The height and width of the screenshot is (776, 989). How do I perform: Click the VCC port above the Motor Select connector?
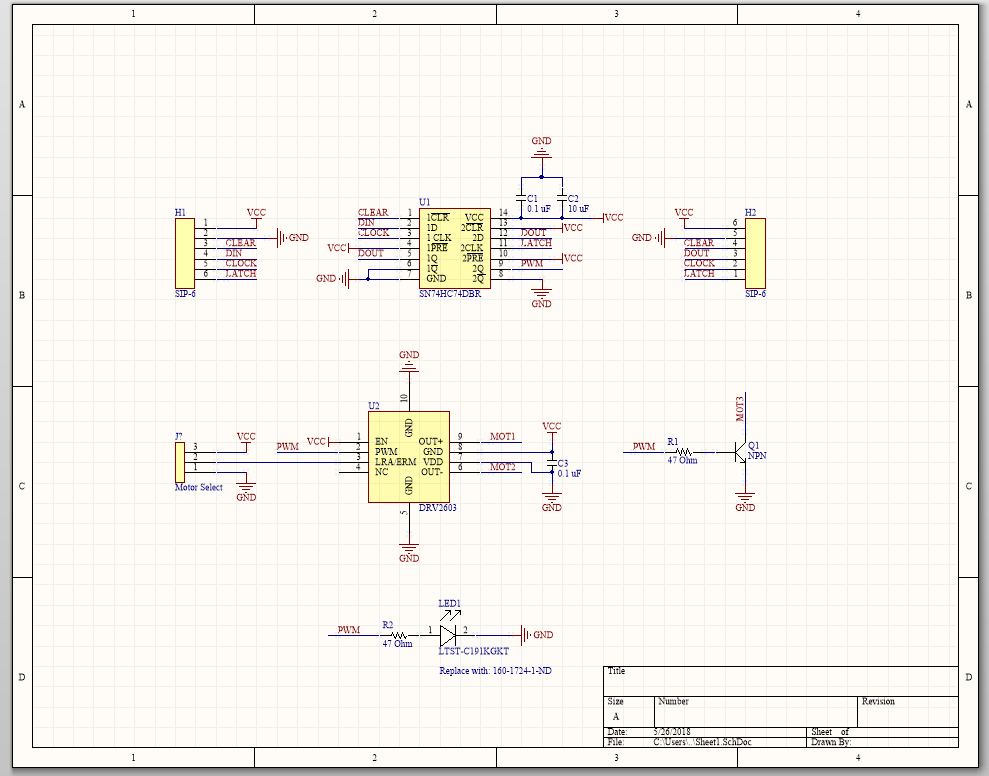point(246,440)
